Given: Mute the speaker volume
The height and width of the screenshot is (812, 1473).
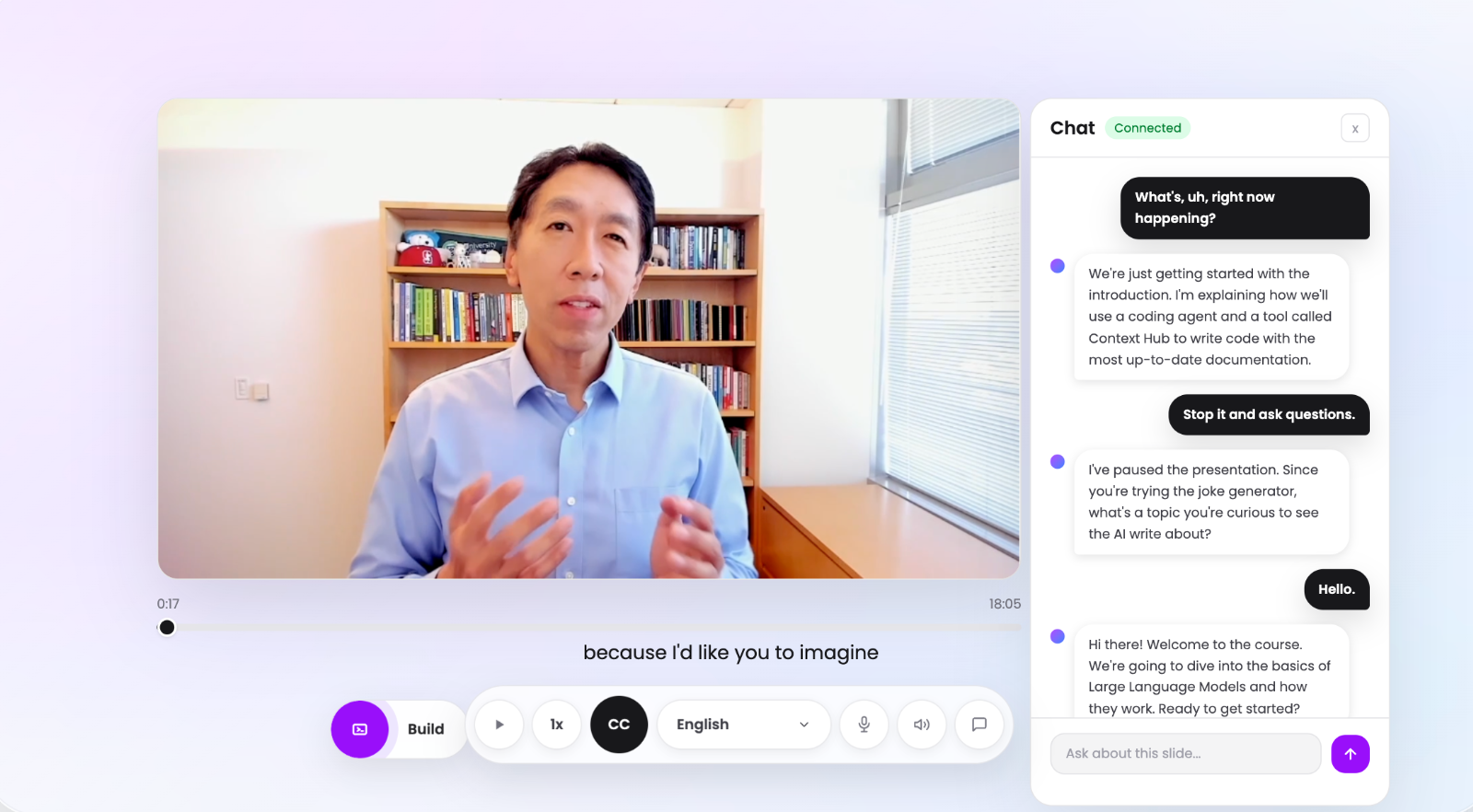Looking at the screenshot, I should [922, 725].
